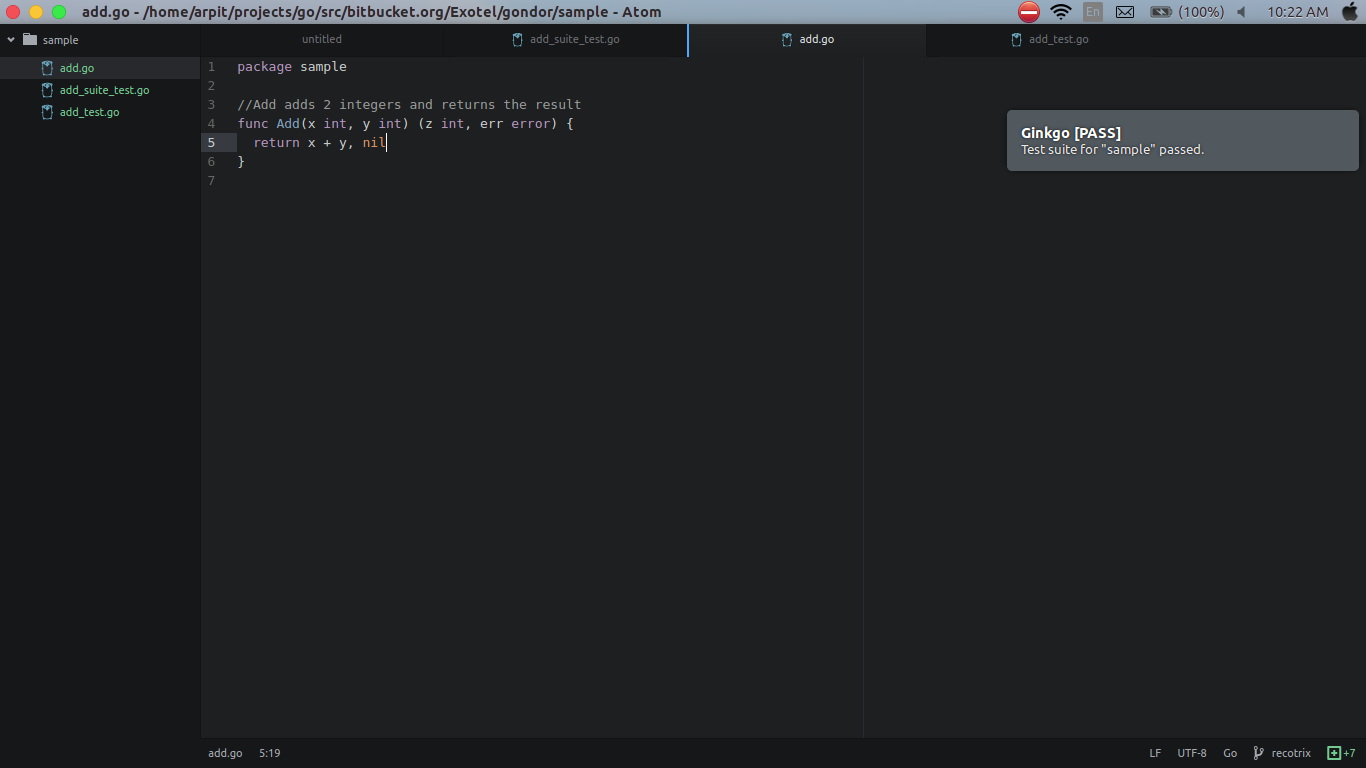Click the 'func Add' declaration line

(x=405, y=124)
